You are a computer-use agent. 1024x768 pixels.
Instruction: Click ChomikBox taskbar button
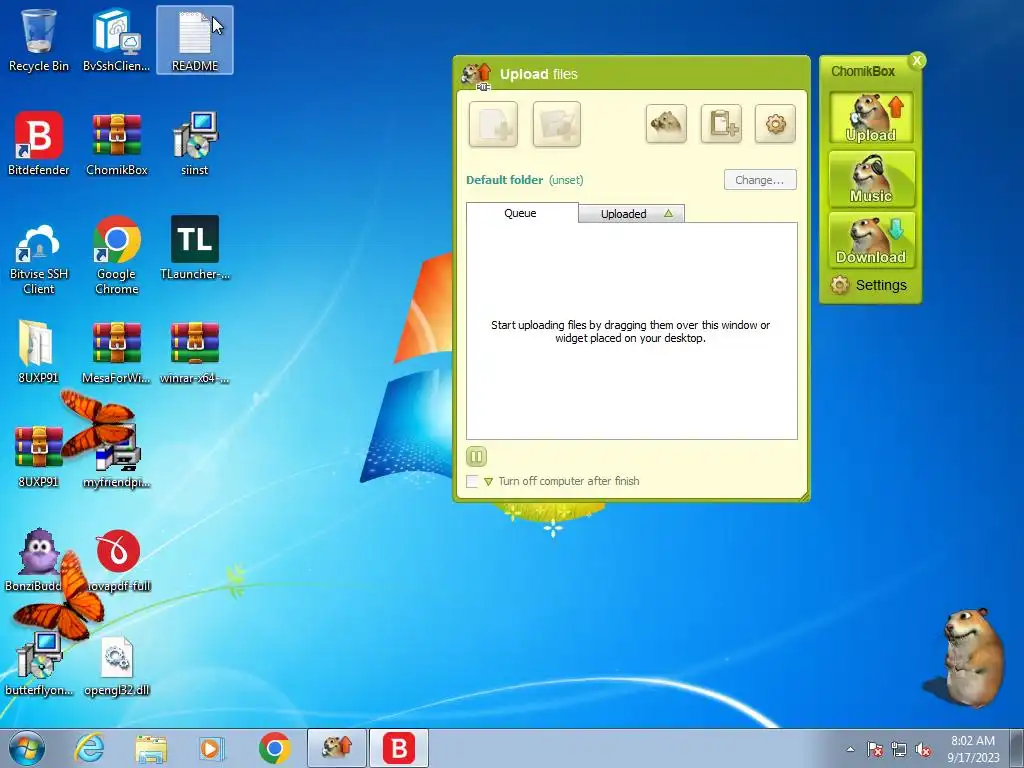click(337, 748)
